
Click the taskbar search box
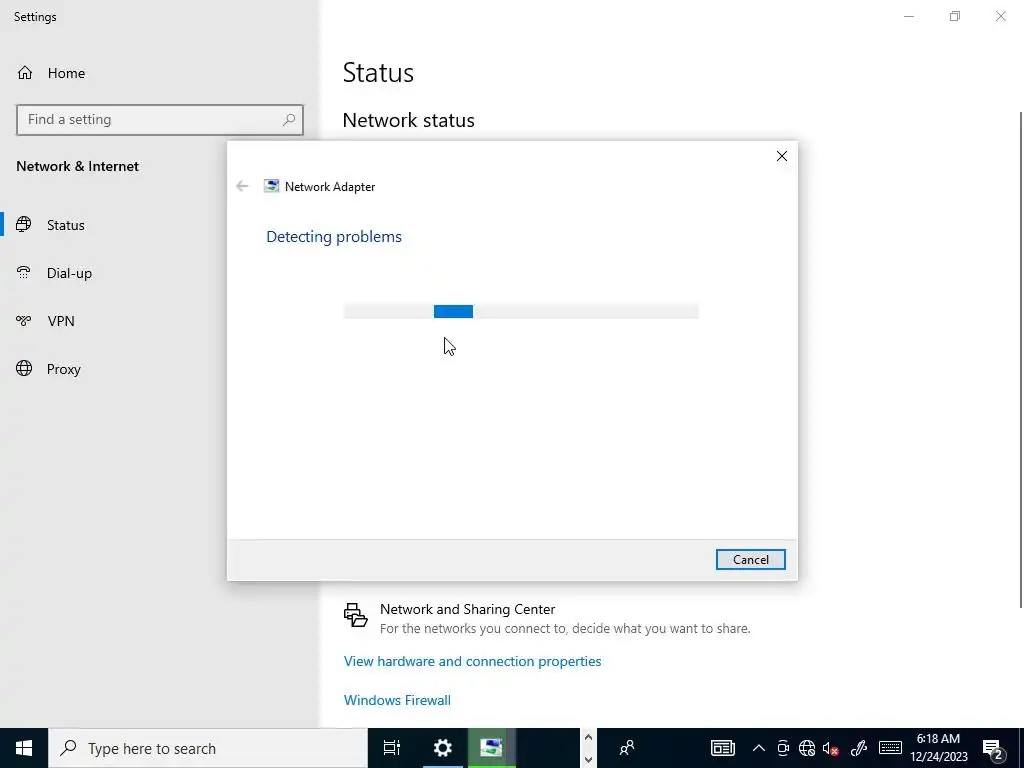208,748
